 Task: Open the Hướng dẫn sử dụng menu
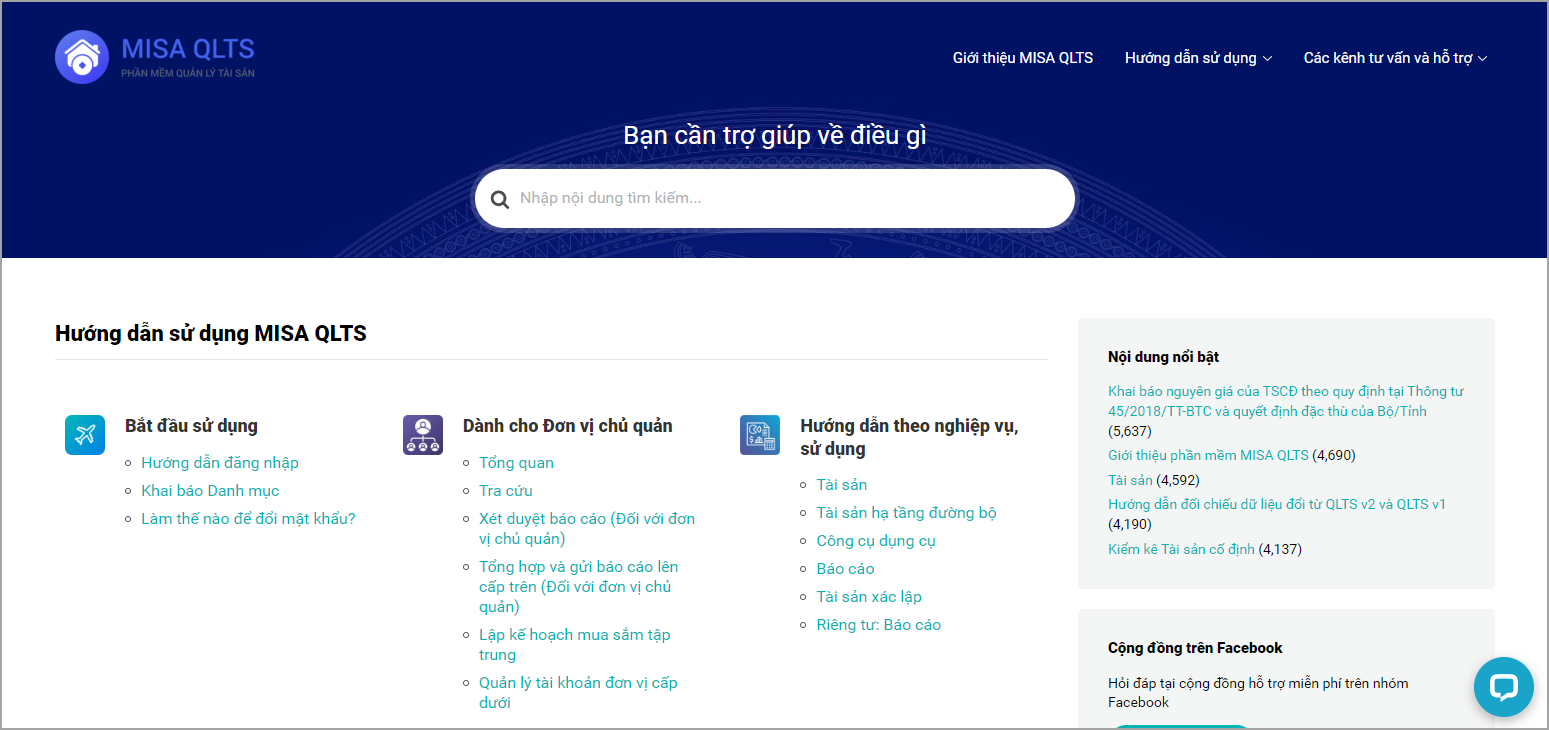1190,58
